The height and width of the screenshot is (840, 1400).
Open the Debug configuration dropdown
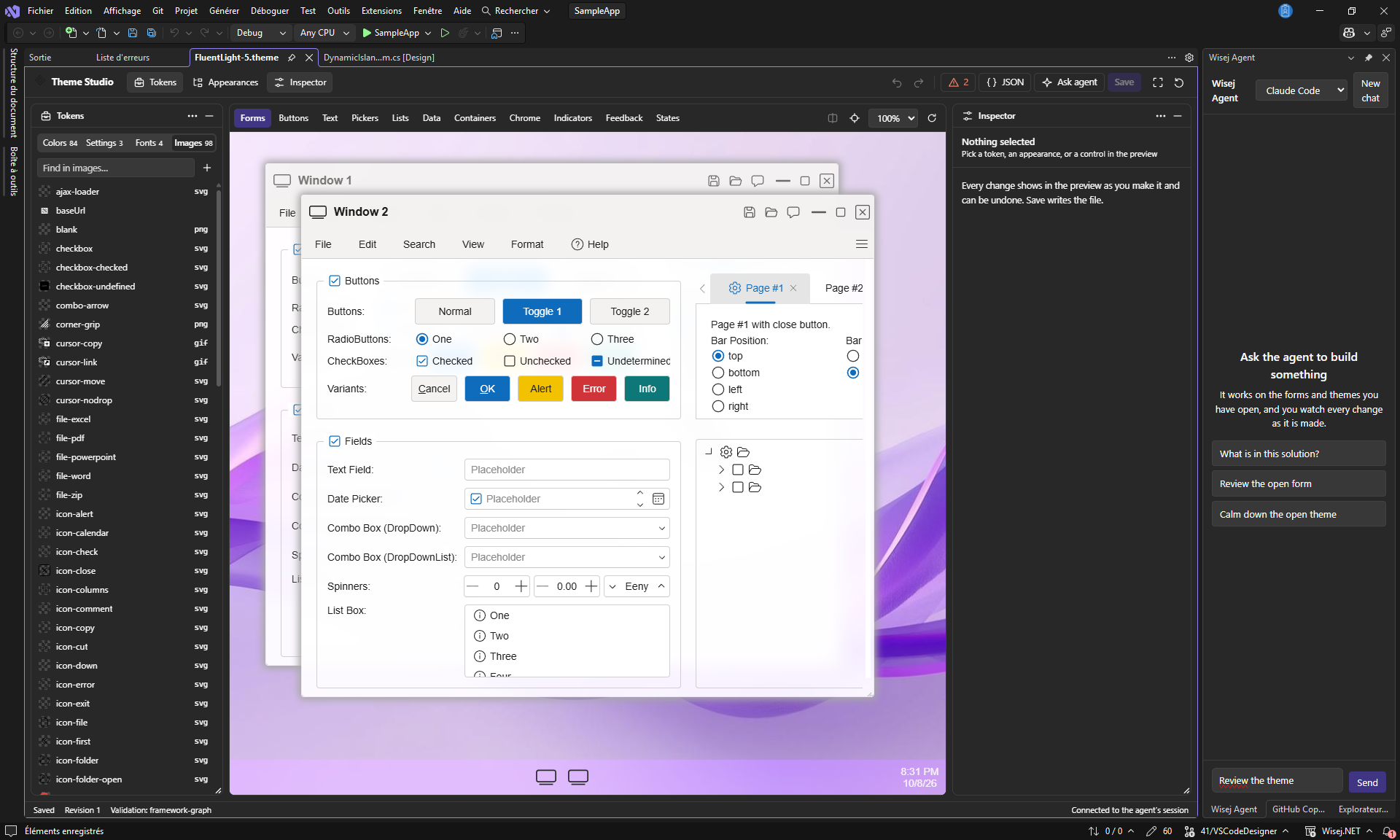(260, 33)
